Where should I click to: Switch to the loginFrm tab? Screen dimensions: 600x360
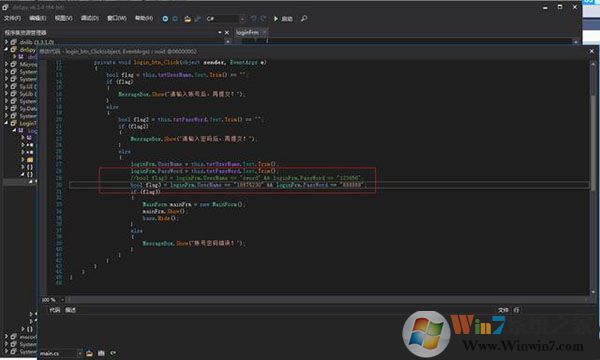coord(247,33)
